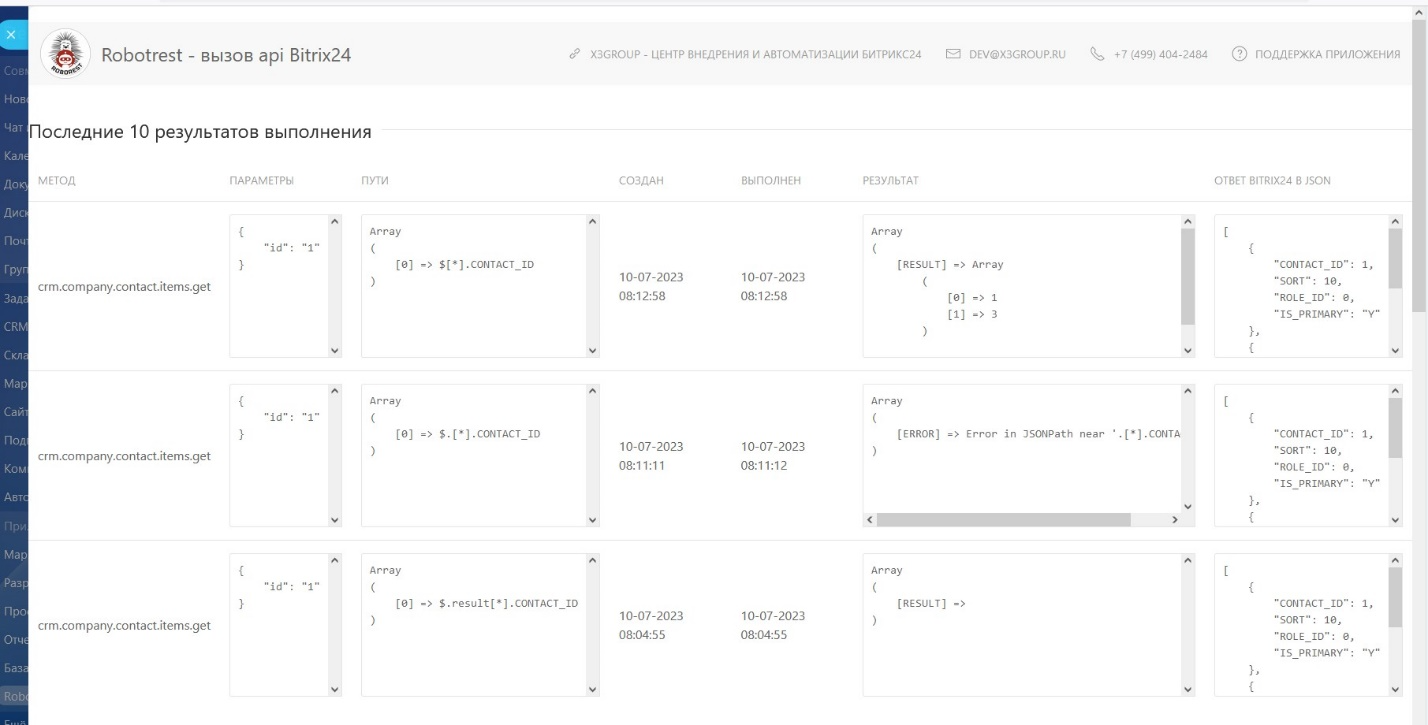Click the envelope email icon
This screenshot has height=725, width=1428.
click(x=953, y=54)
